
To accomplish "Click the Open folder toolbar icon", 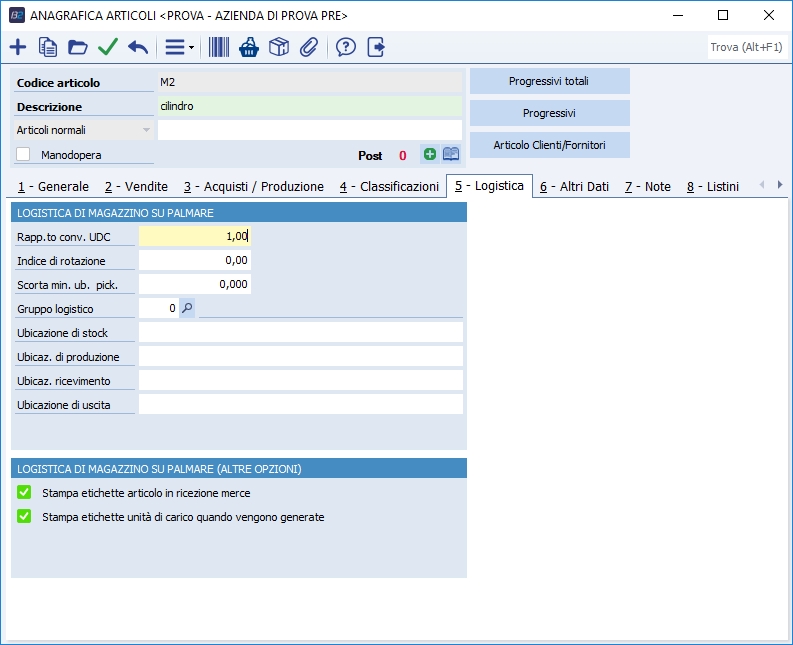I will pos(77,47).
